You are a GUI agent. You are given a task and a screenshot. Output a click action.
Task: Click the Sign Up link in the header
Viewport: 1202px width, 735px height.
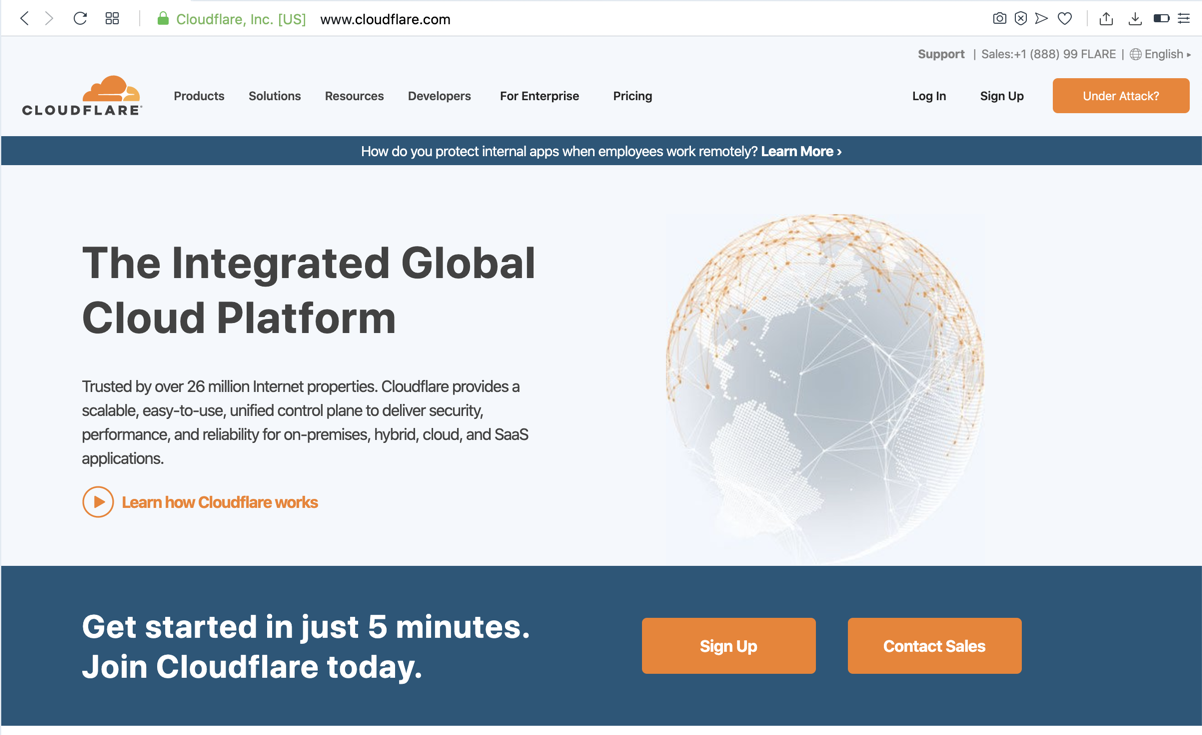coord(1002,96)
